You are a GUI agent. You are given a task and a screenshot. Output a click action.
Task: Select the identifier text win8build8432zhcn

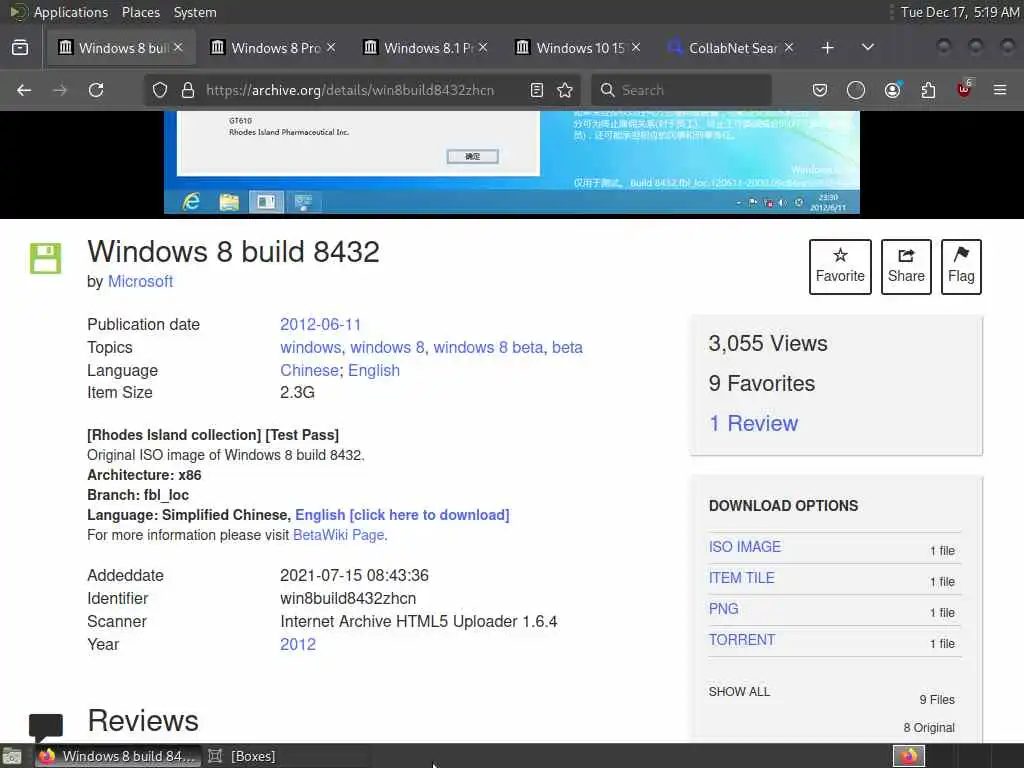point(348,599)
